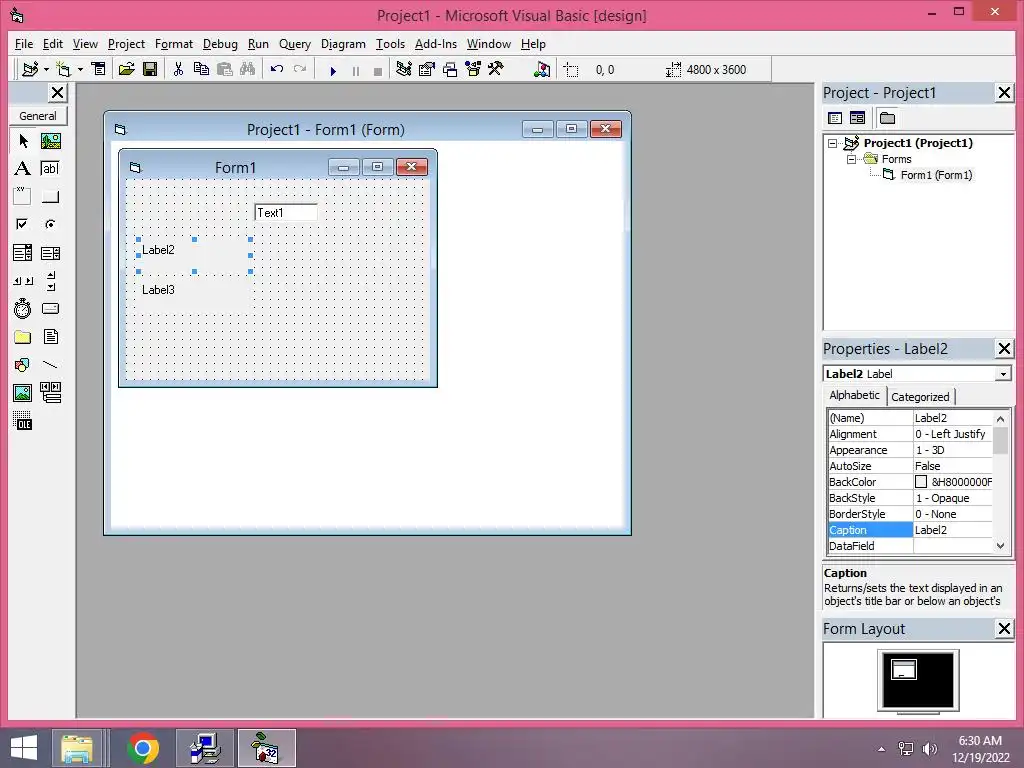The width and height of the screenshot is (1024, 768).
Task: Save the project with the floppy disk icon
Action: pyautogui.click(x=150, y=69)
